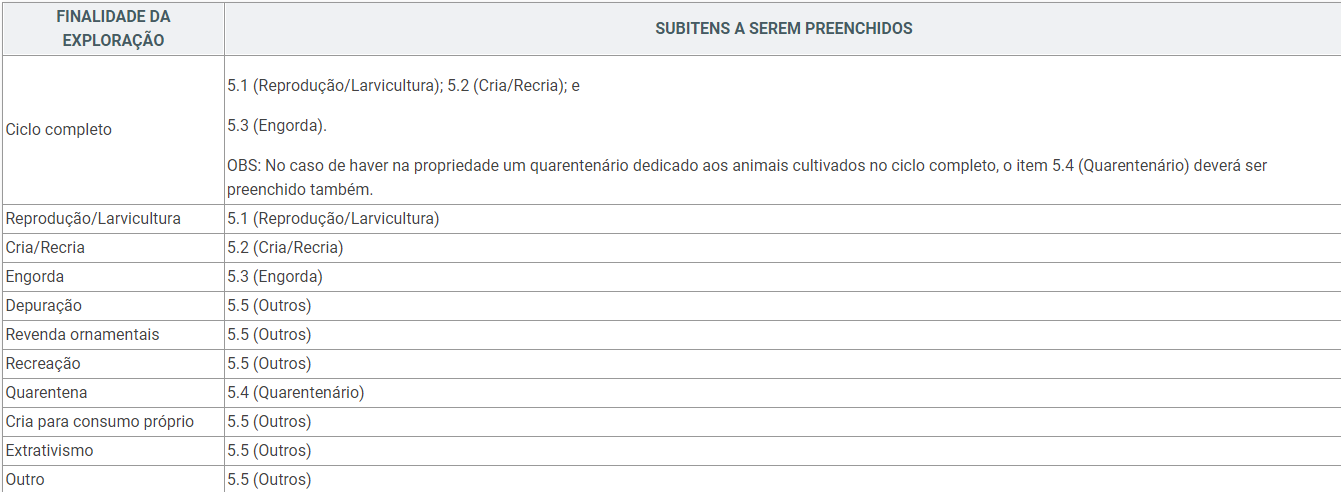The width and height of the screenshot is (1341, 492).
Task: Select the 'Reprodução/Larvicultura' row label
Action: click(93, 218)
